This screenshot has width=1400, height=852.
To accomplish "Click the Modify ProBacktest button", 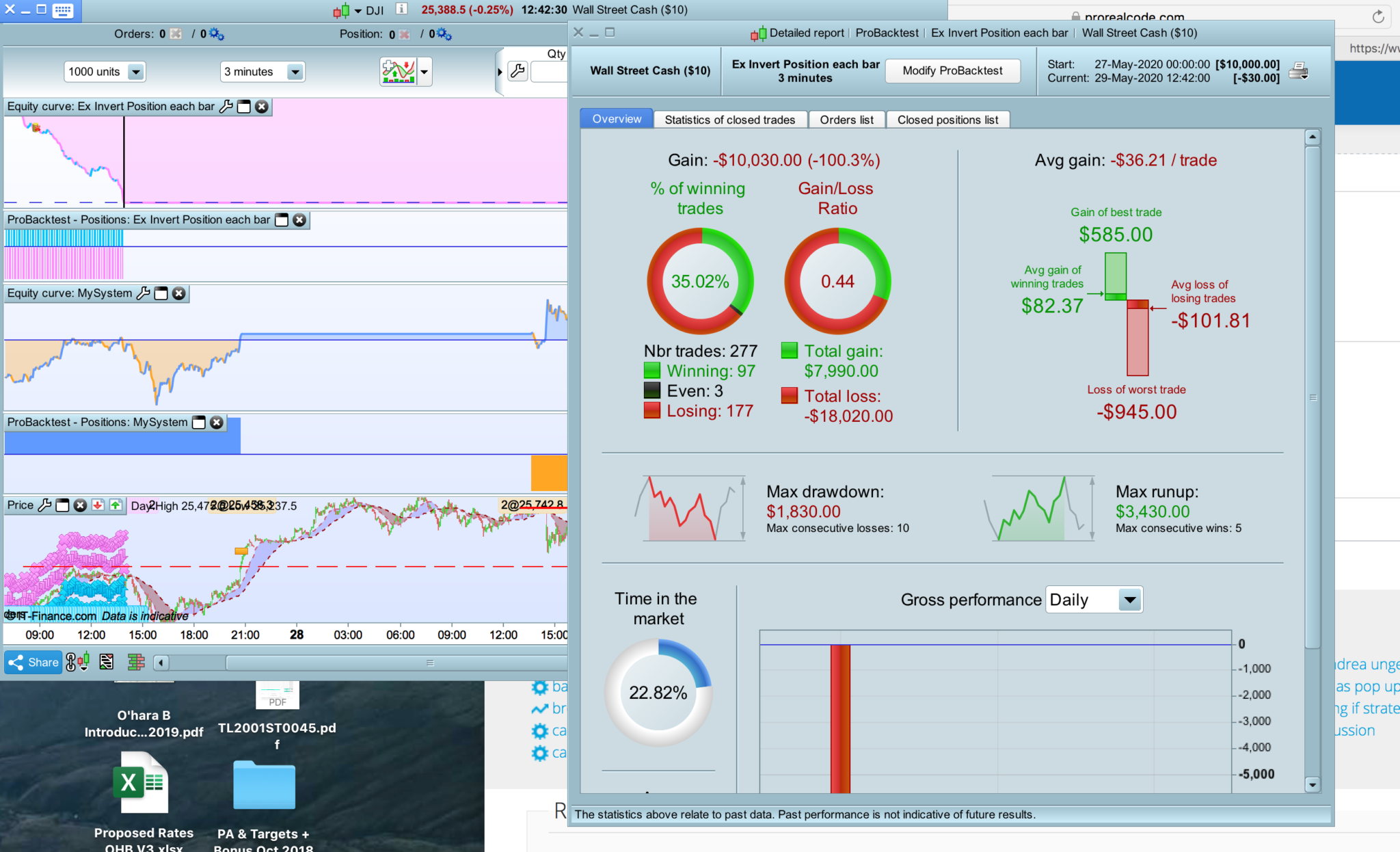I will 952,70.
